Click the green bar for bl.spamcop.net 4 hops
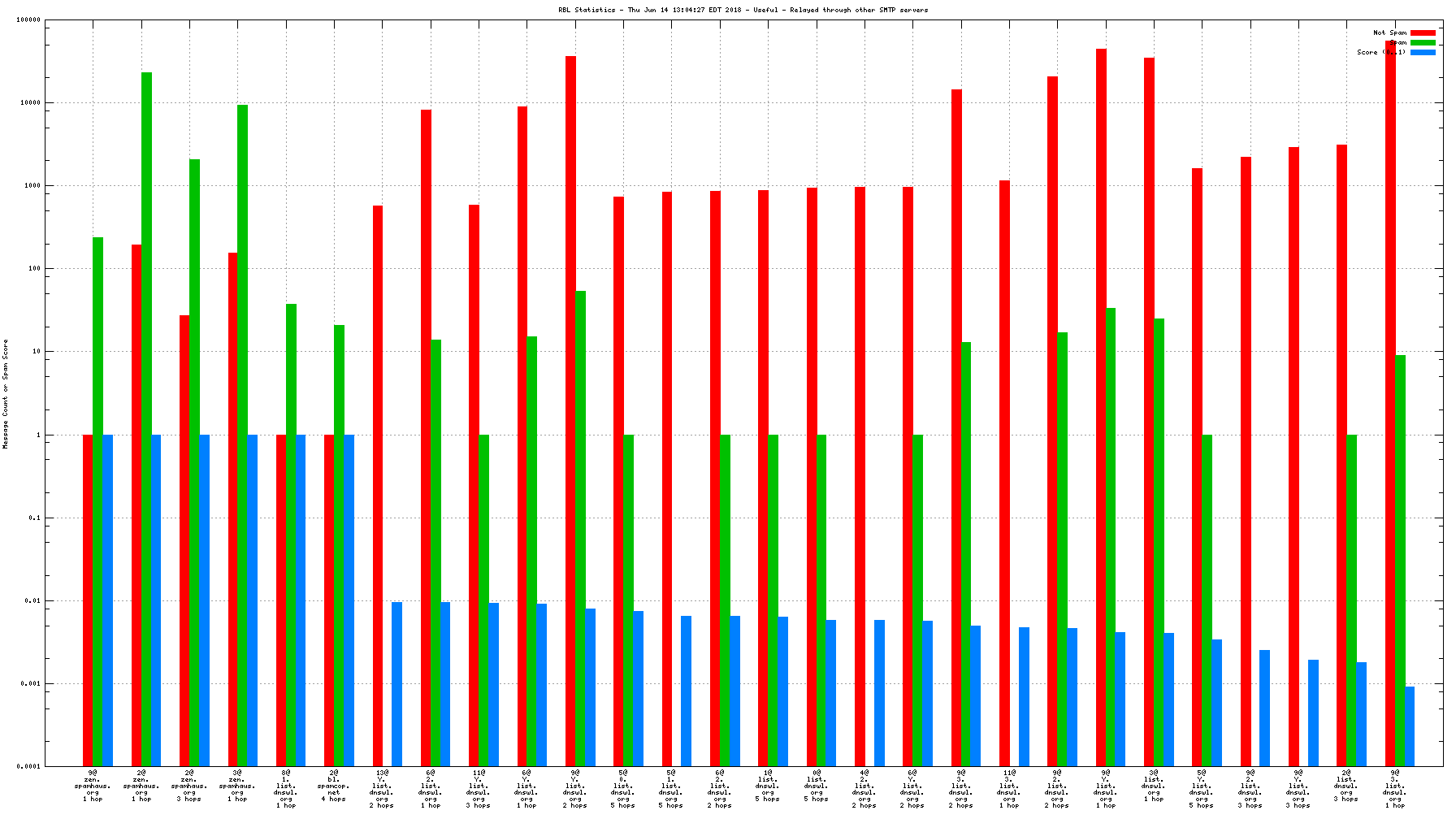The width and height of the screenshot is (1456, 819). point(340,544)
